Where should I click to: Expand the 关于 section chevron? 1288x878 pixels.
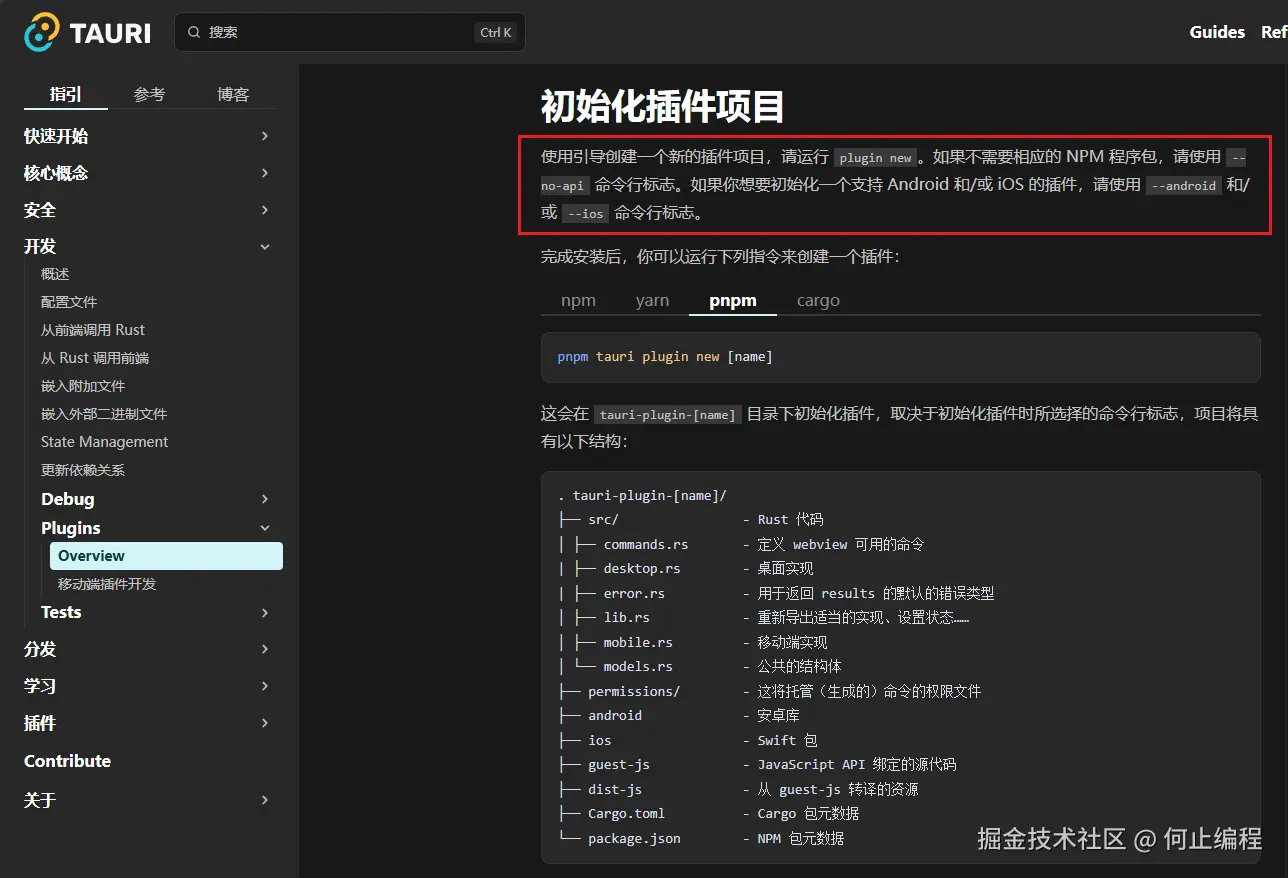coord(265,800)
